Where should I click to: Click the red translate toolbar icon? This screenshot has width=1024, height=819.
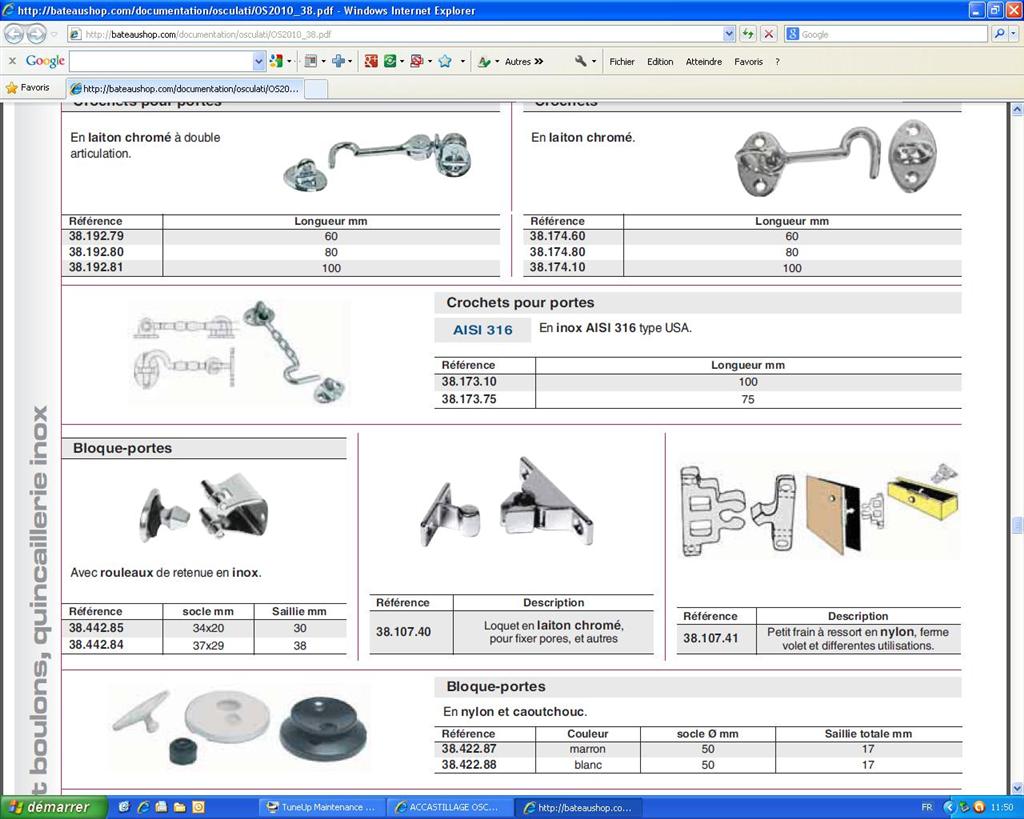(417, 61)
